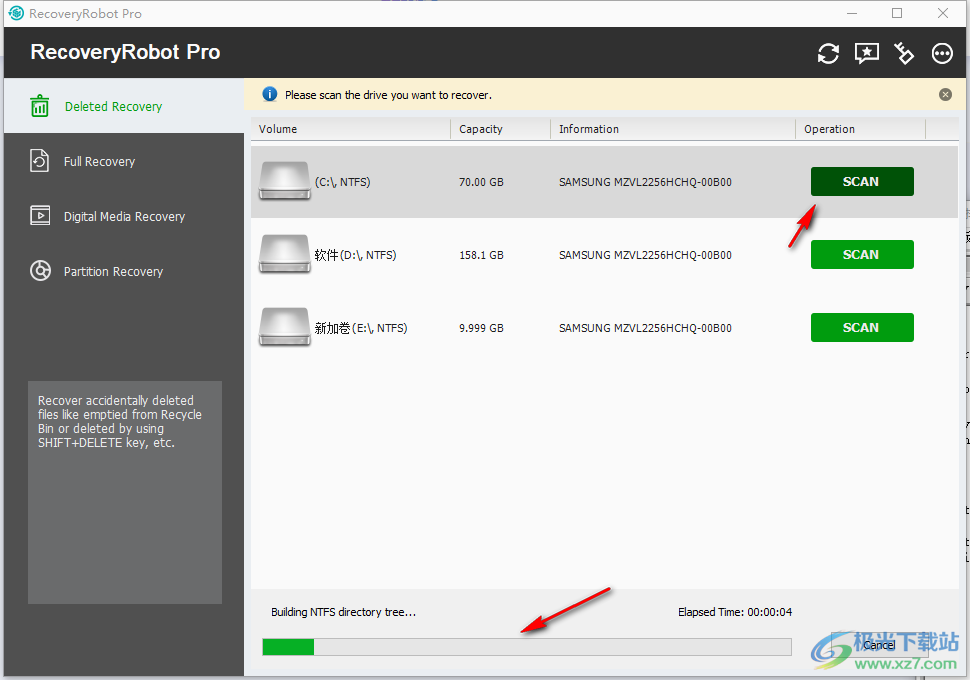This screenshot has height=680, width=970.
Task: Close the RecoveryRobot Pro window
Action: point(943,13)
